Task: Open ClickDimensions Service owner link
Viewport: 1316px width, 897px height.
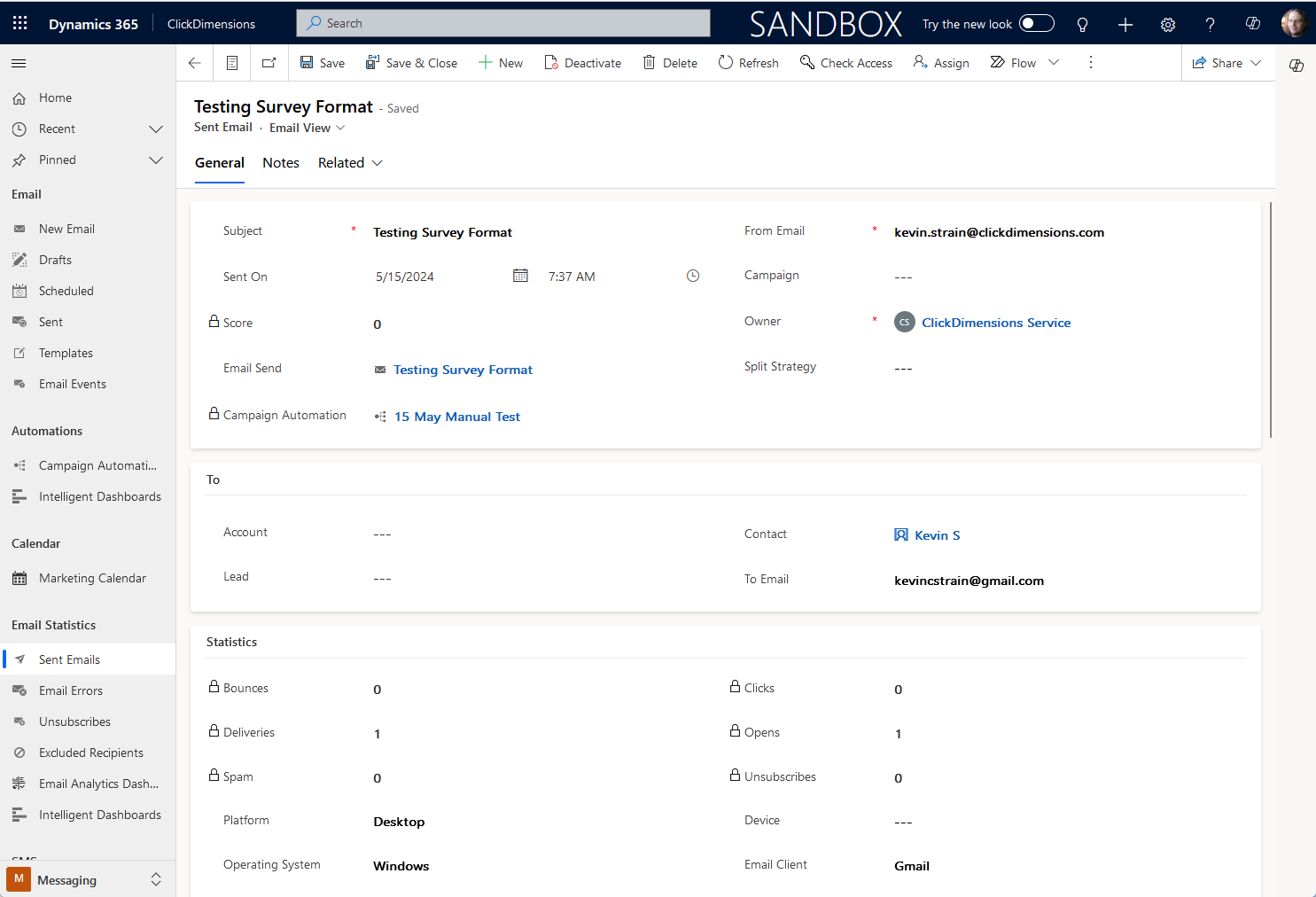Action: coord(996,323)
